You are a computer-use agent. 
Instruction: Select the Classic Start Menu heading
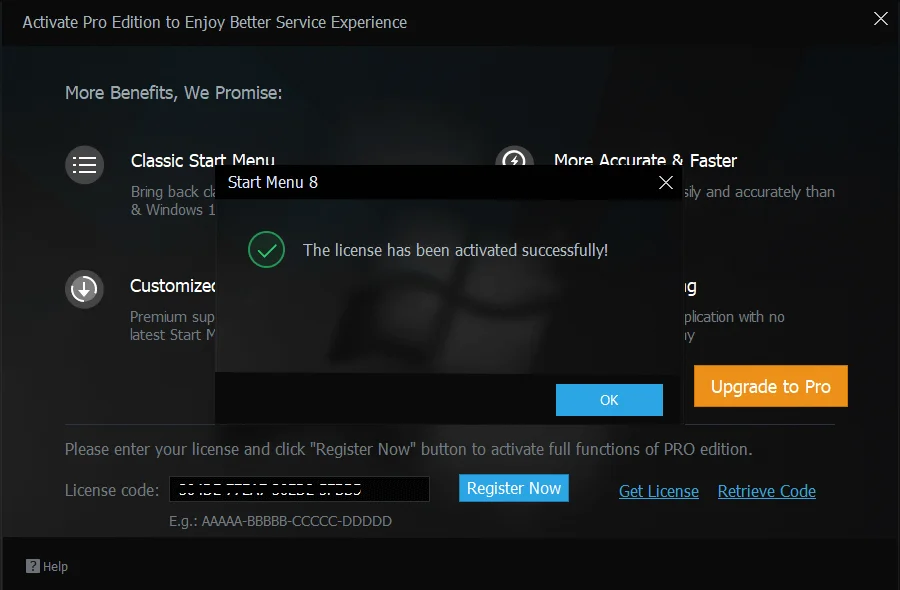(203, 160)
